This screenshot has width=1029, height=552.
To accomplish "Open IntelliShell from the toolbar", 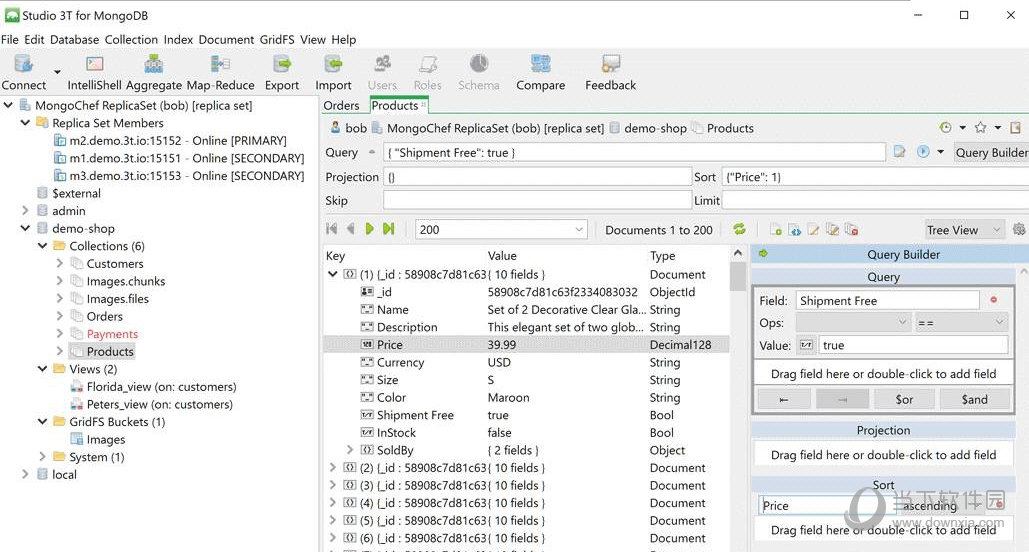I will (x=94, y=64).
